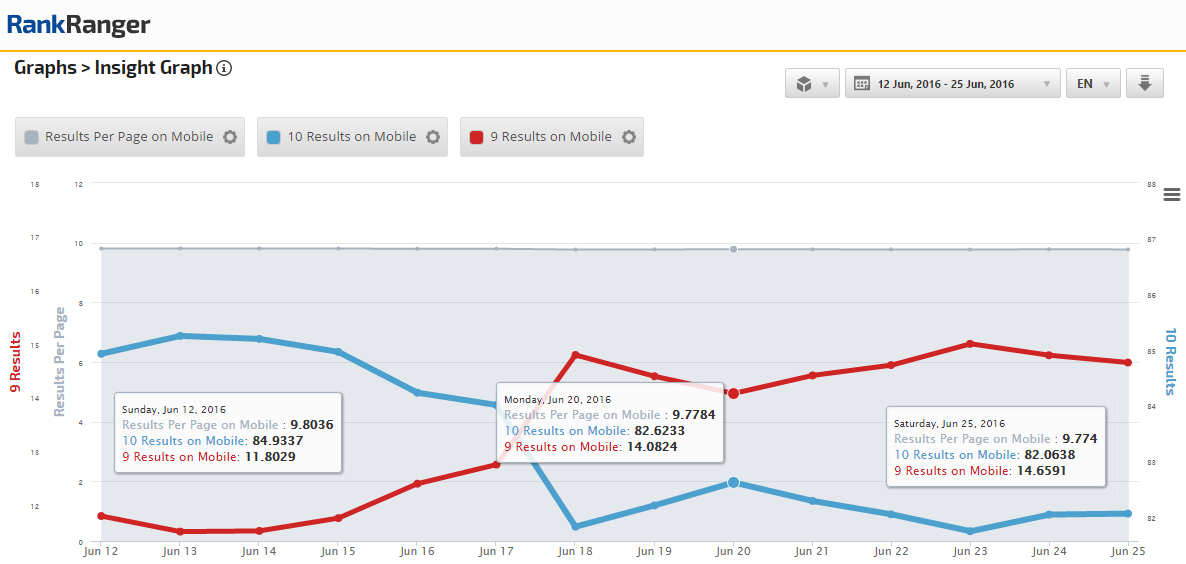Click gray swatch of Results Per Page legend
1186x564 pixels.
click(x=31, y=138)
